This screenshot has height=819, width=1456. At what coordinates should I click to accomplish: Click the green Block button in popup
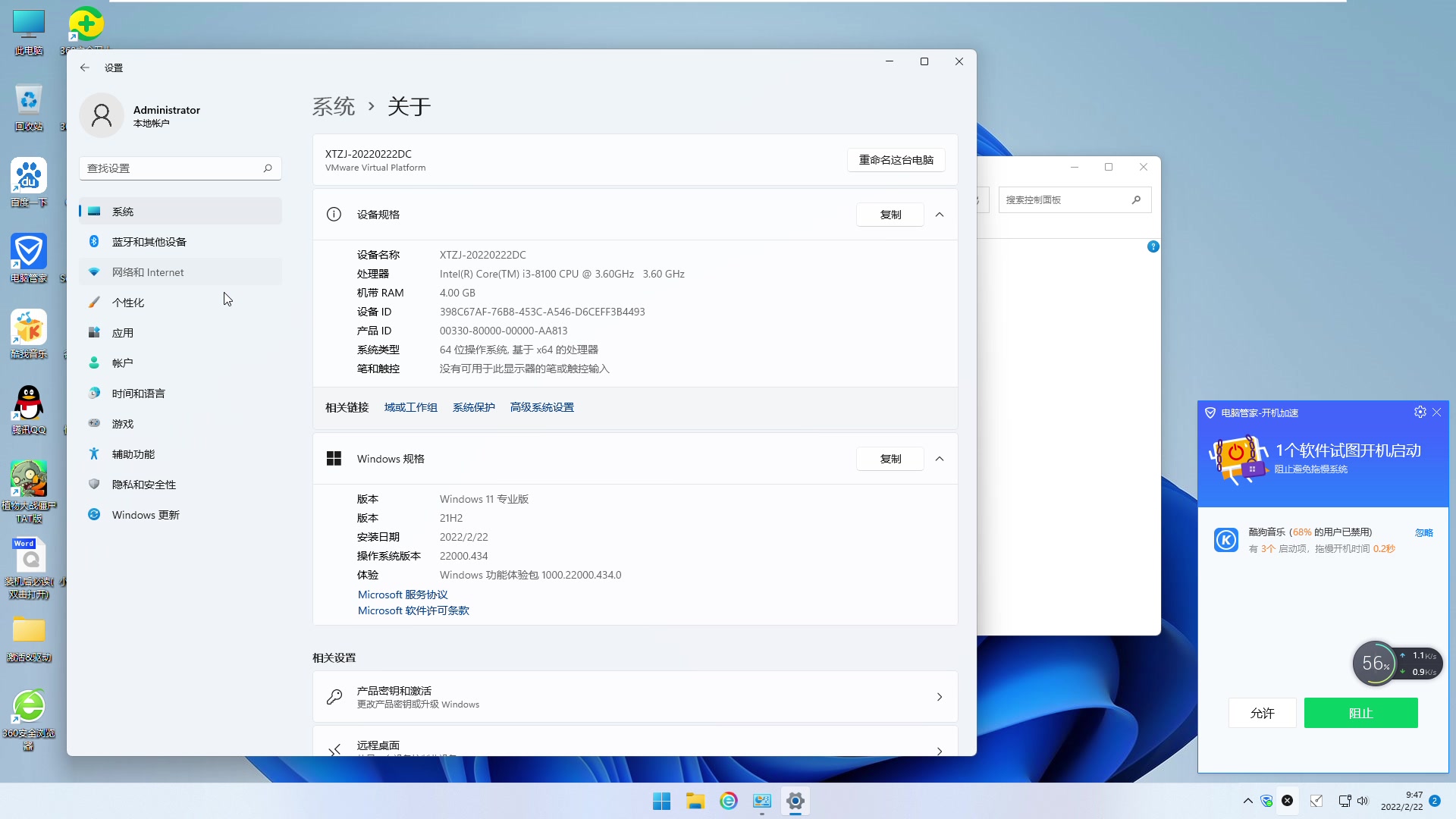(x=1360, y=713)
